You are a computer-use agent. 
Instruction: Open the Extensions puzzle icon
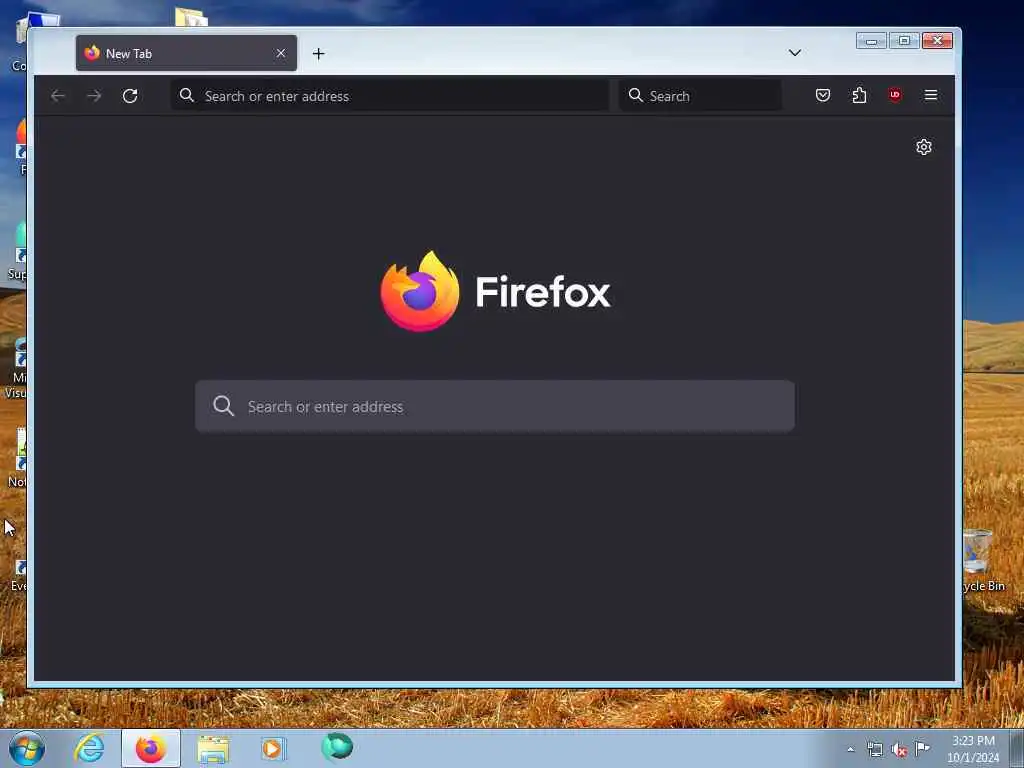pyautogui.click(x=859, y=95)
